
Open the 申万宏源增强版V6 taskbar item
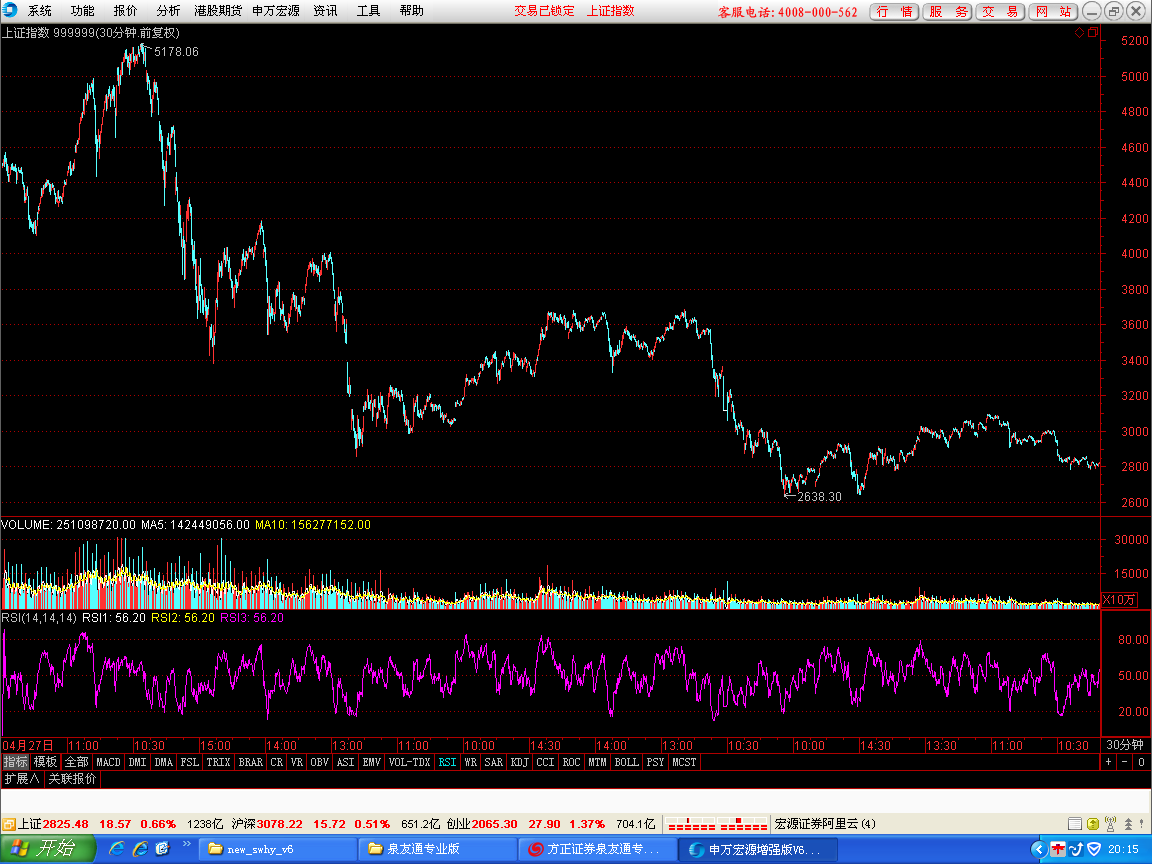click(756, 849)
